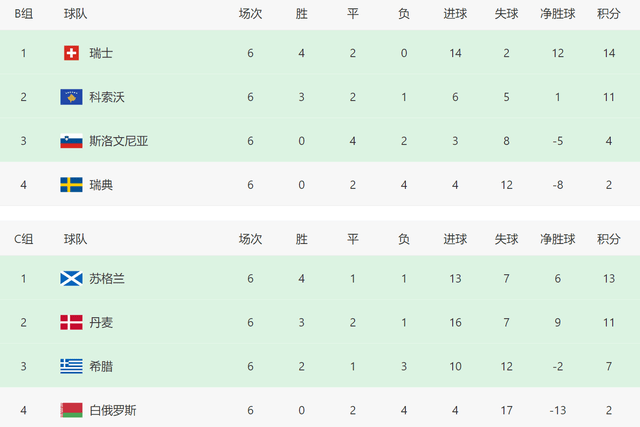Screen dimensions: 640x427
Task: Click the Denmark flag icon
Action: [71, 322]
